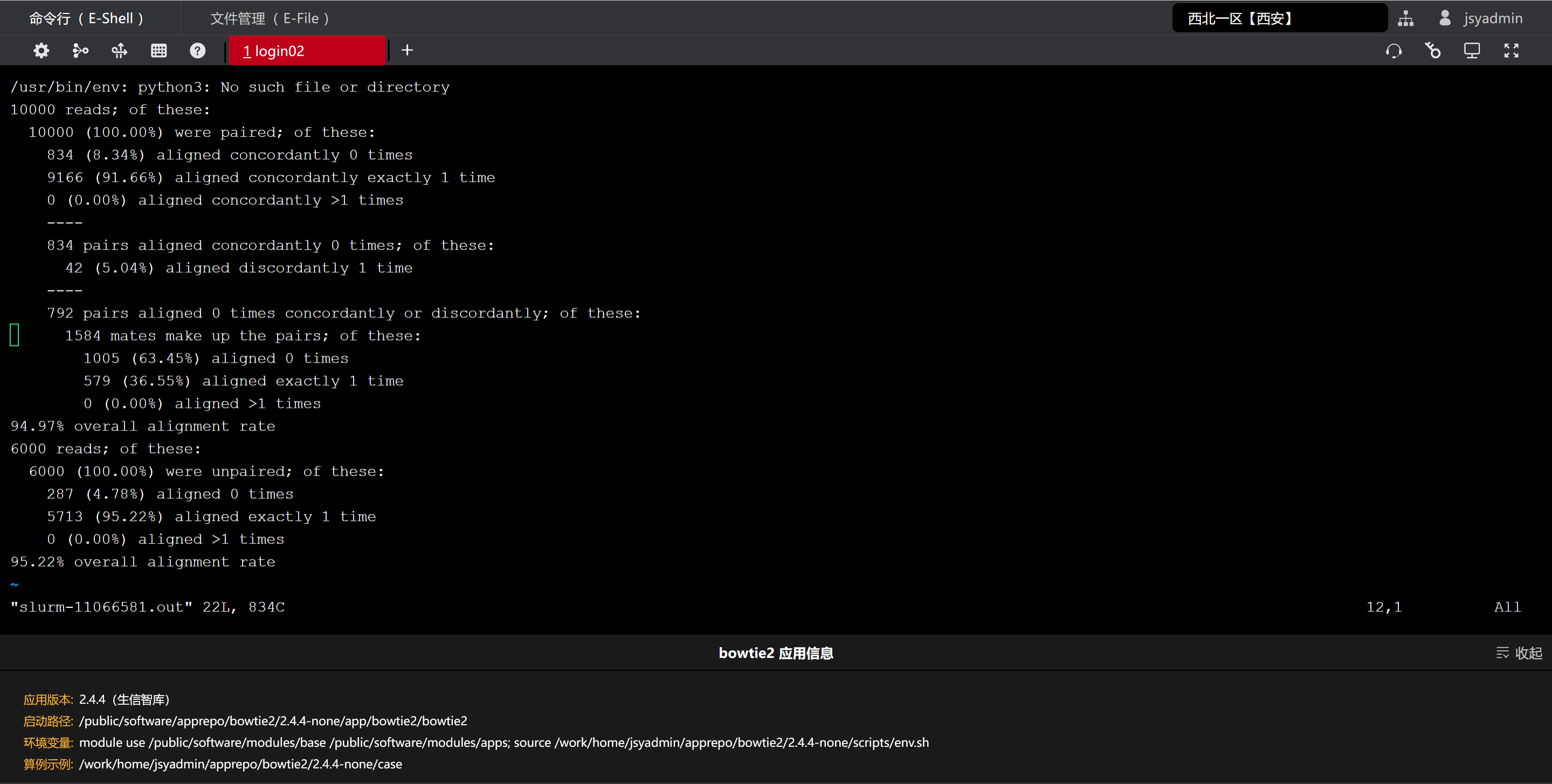Click the 95.22% overall alignment rate line
The width and height of the screenshot is (1552, 784).
pos(143,562)
